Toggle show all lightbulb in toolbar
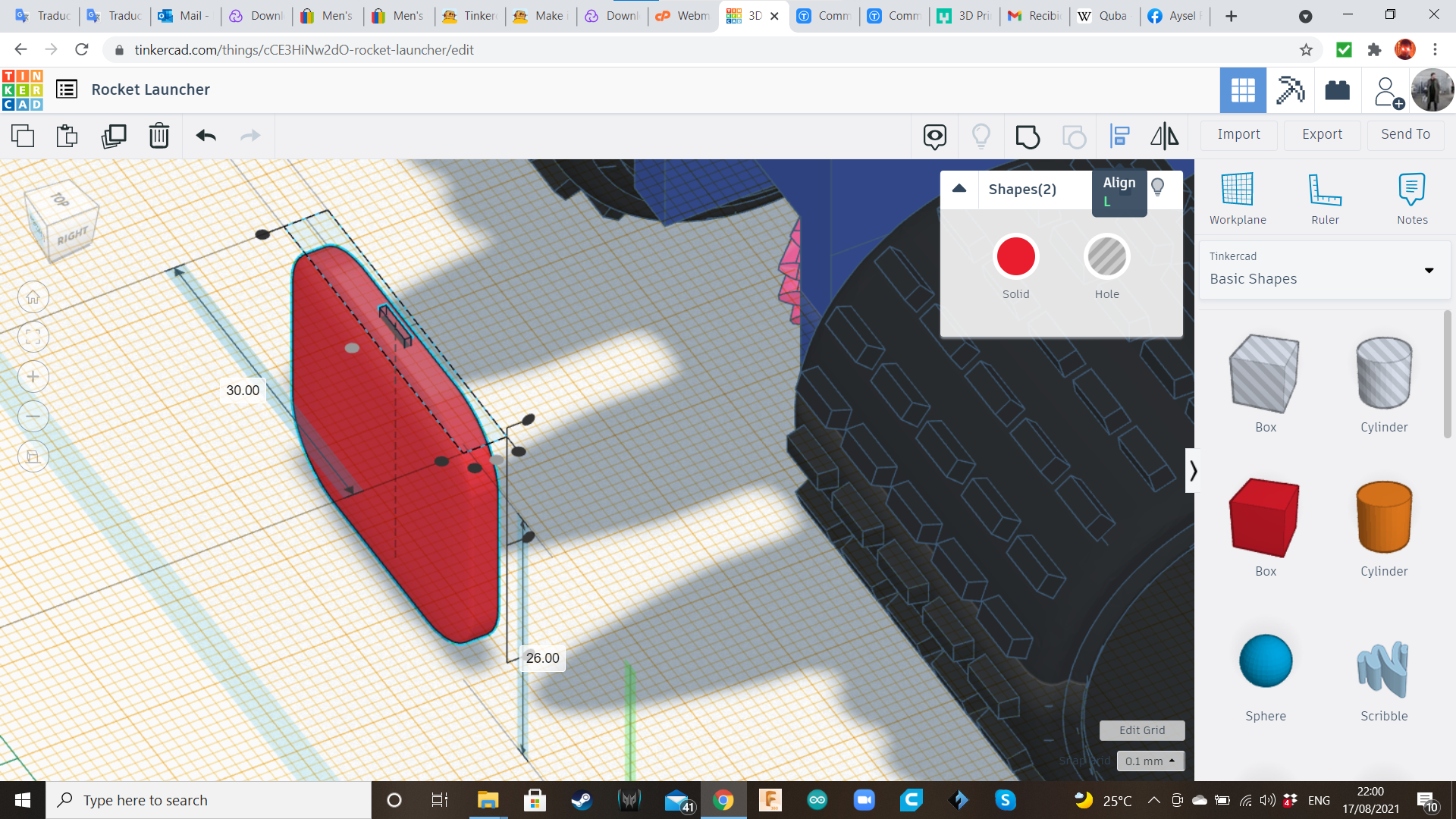The height and width of the screenshot is (819, 1456). point(981,136)
